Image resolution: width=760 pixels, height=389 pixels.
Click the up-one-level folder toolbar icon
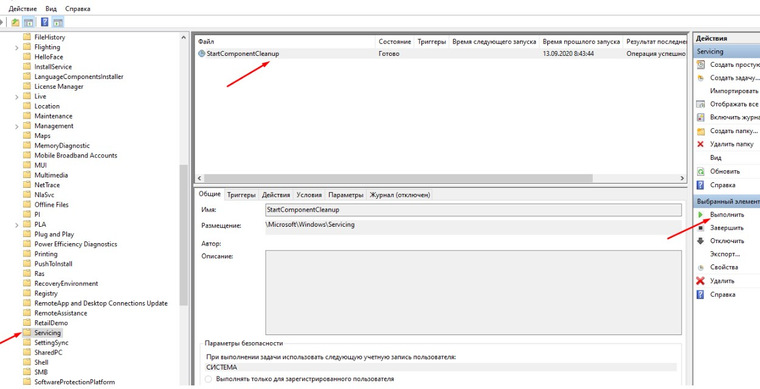(x=16, y=22)
